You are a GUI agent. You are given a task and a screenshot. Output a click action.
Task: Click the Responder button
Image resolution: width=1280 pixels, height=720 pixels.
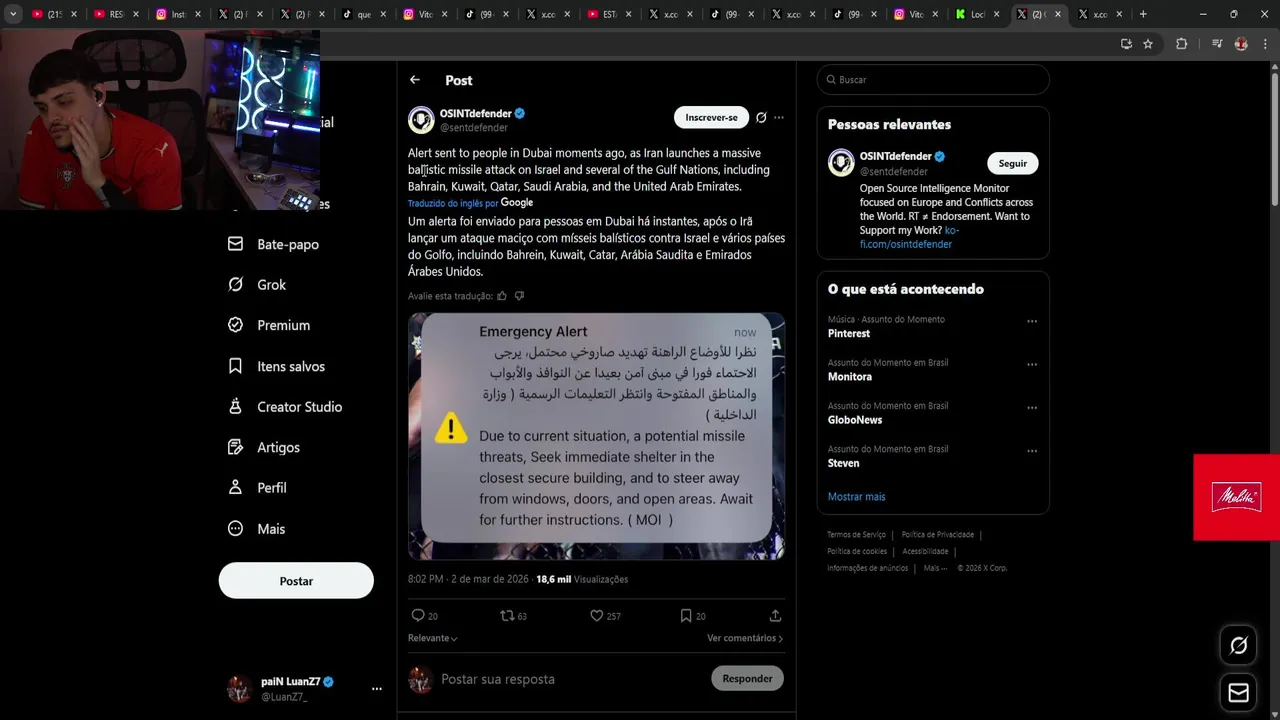click(747, 678)
